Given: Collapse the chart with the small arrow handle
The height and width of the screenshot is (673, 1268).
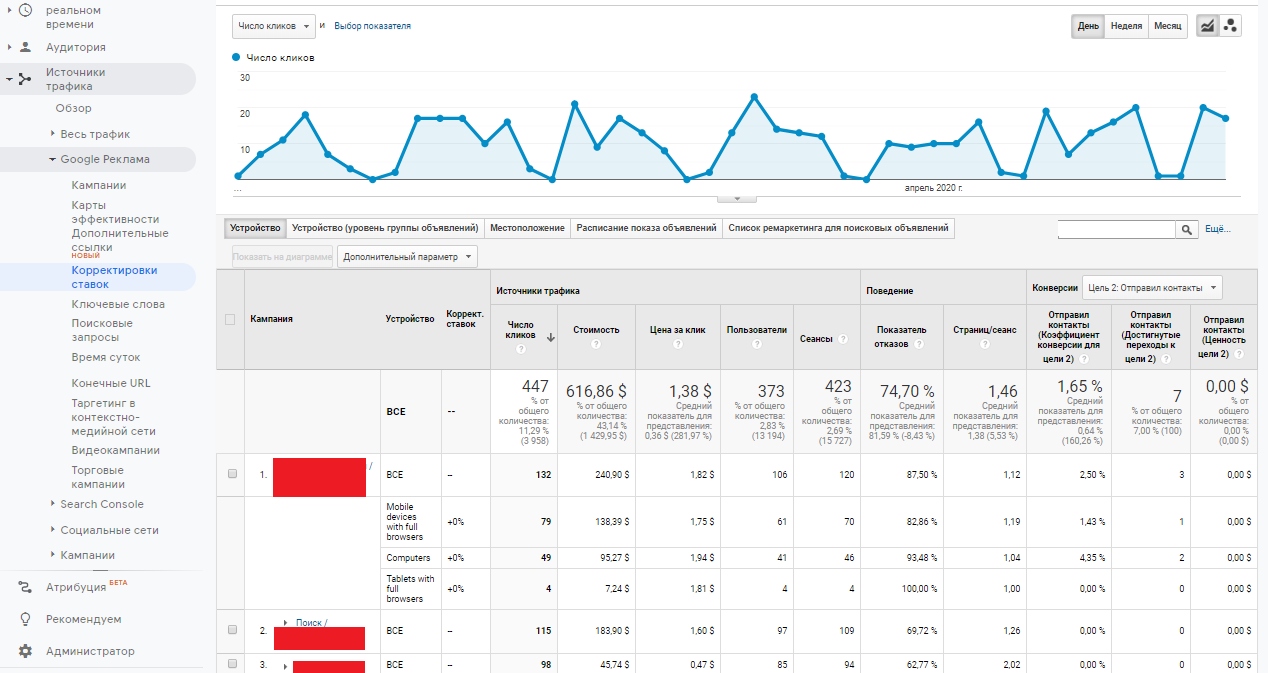Looking at the screenshot, I should [x=738, y=199].
